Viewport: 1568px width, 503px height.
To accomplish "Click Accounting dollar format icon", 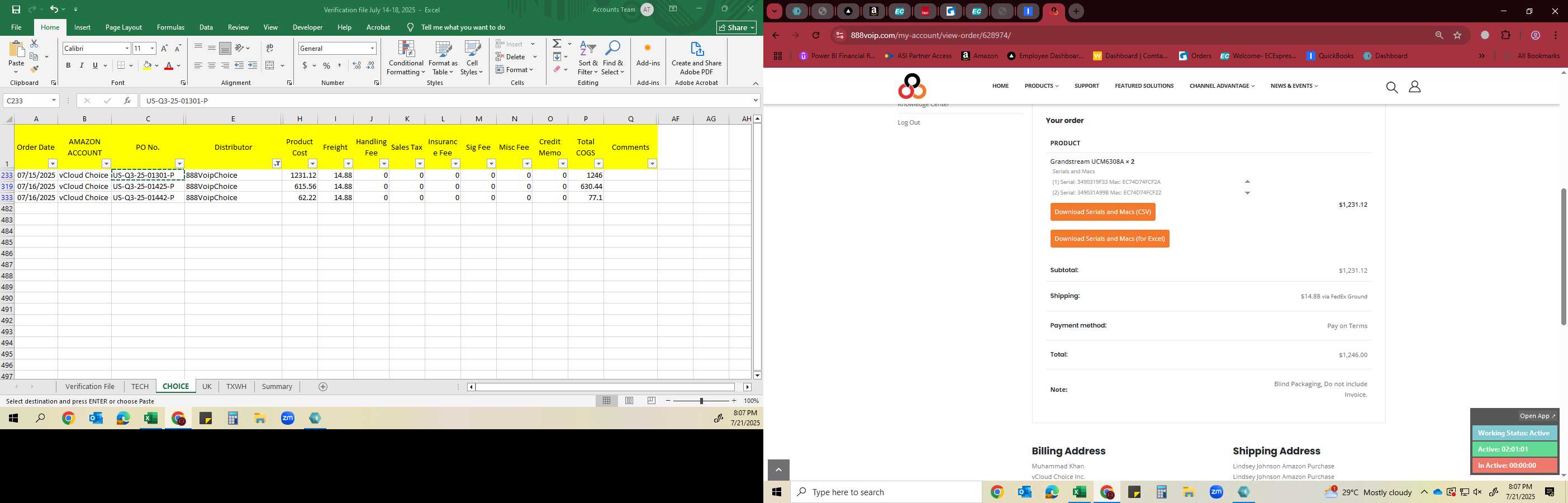I will point(305,66).
